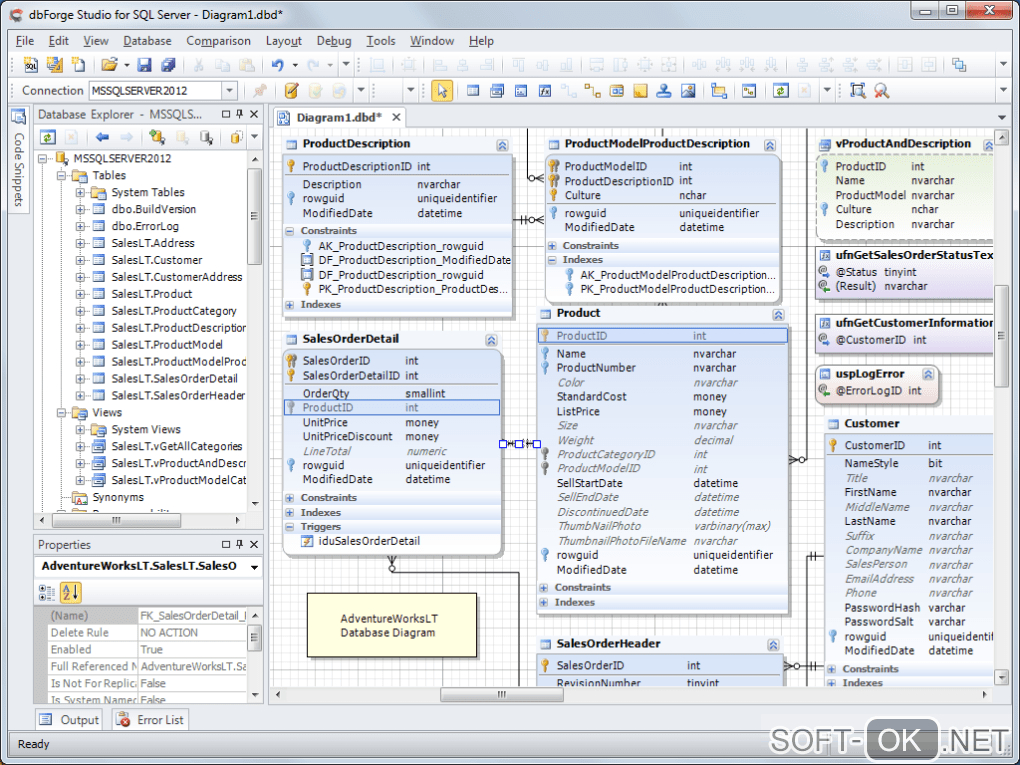The width and height of the screenshot is (1020, 765).
Task: Open the Output panel tab
Action: point(70,720)
